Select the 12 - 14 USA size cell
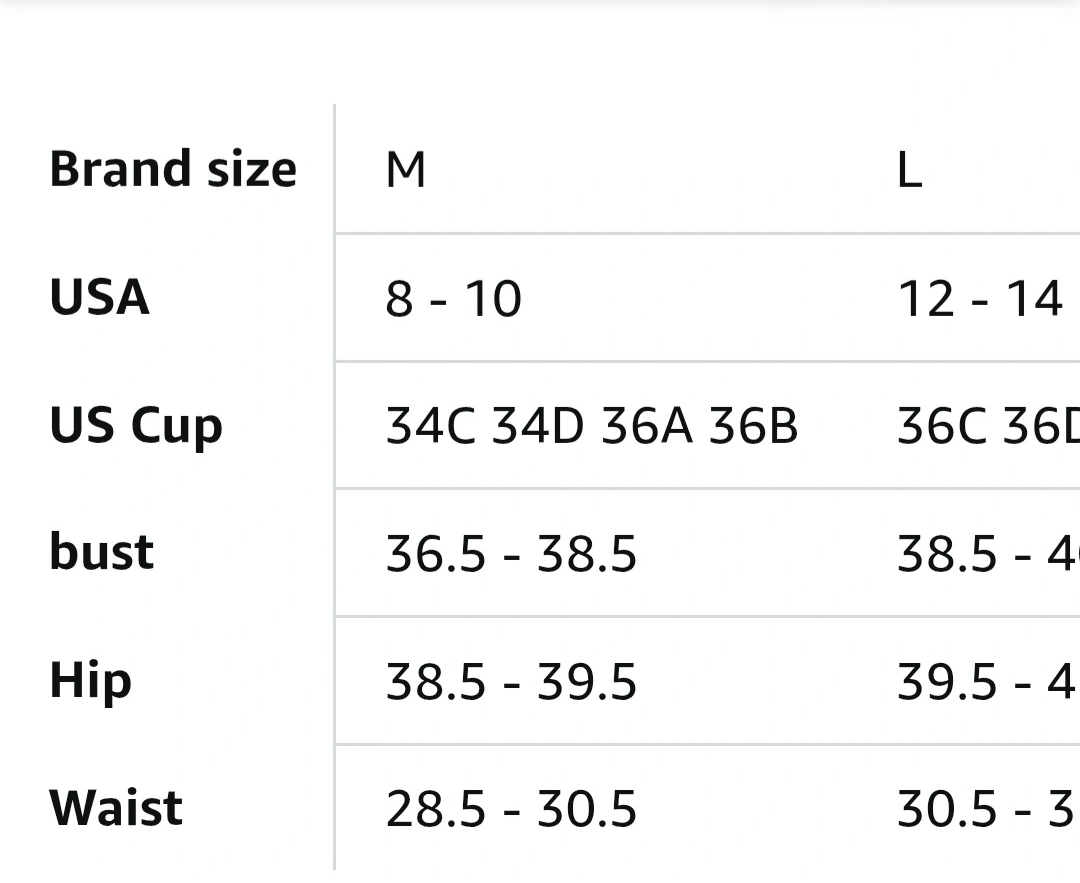Image resolution: width=1080 pixels, height=883 pixels. (979, 299)
